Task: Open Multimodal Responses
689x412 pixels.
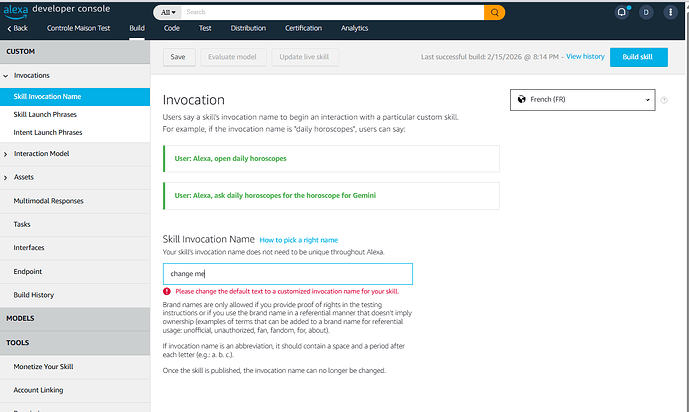Action: pyautogui.click(x=75, y=201)
